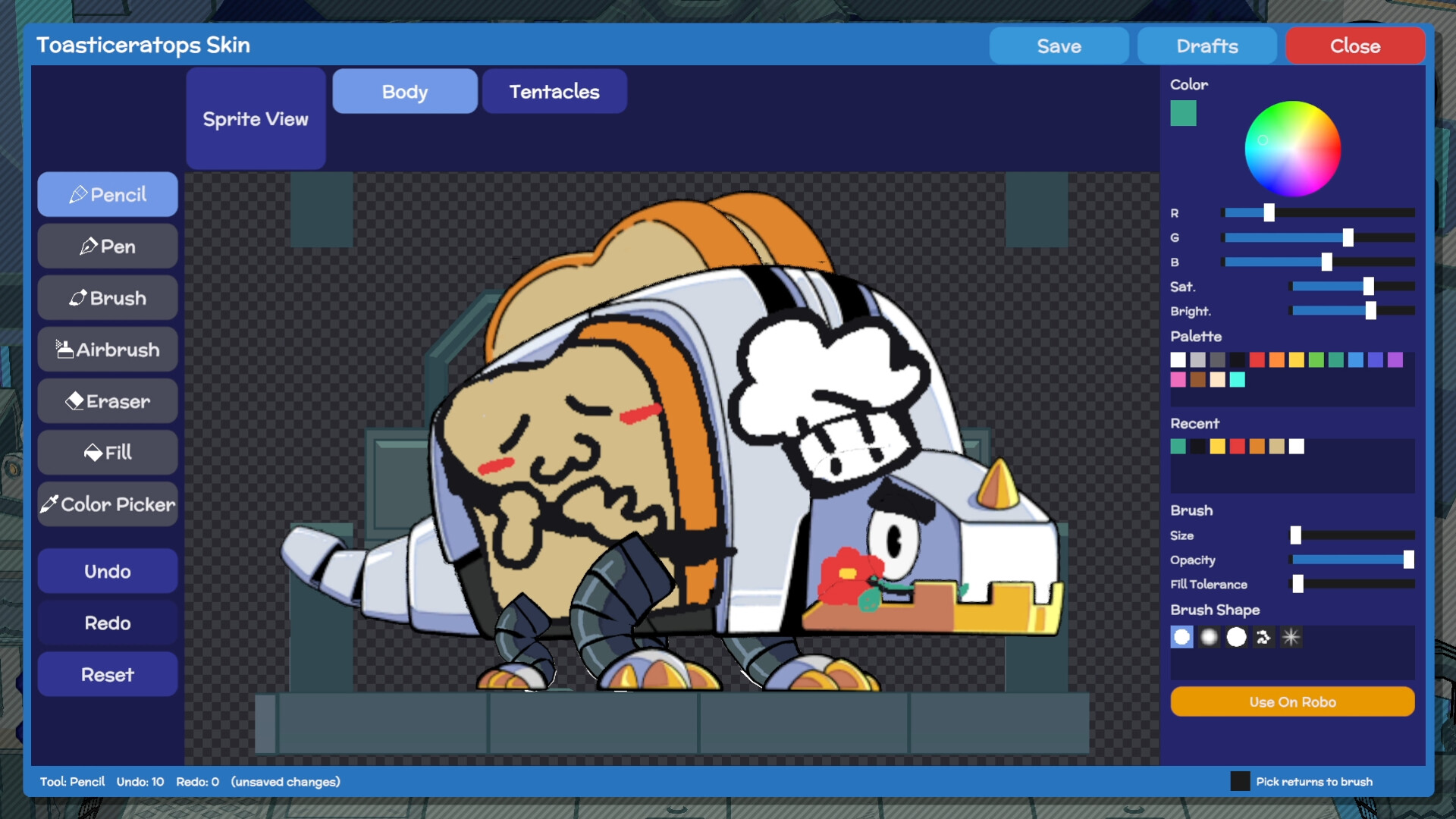Image resolution: width=1456 pixels, height=819 pixels.
Task: Click the color wheel picker
Action: tap(1292, 149)
